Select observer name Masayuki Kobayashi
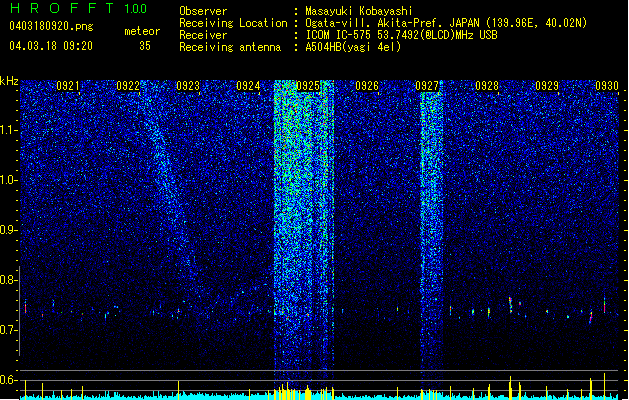The width and height of the screenshot is (629, 400). (x=359, y=11)
